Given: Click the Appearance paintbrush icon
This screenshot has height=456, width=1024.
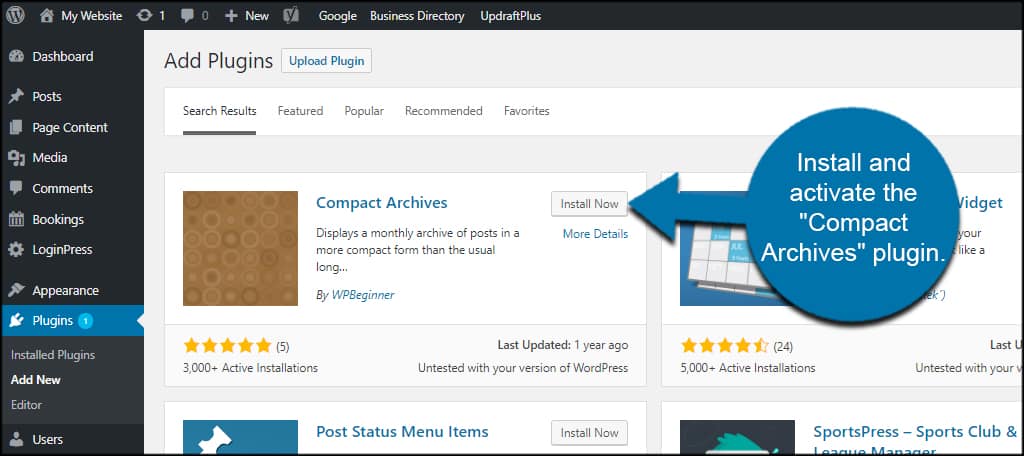Looking at the screenshot, I should [x=16, y=290].
